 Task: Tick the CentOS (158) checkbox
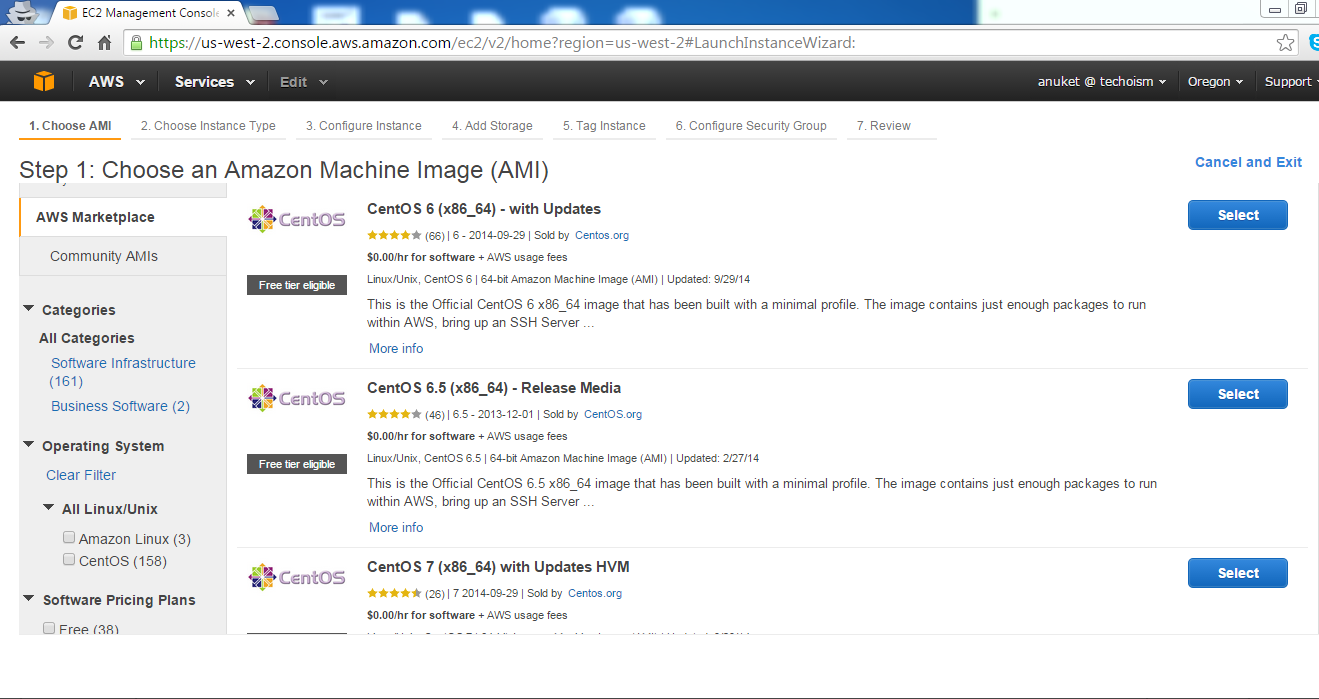pos(69,560)
